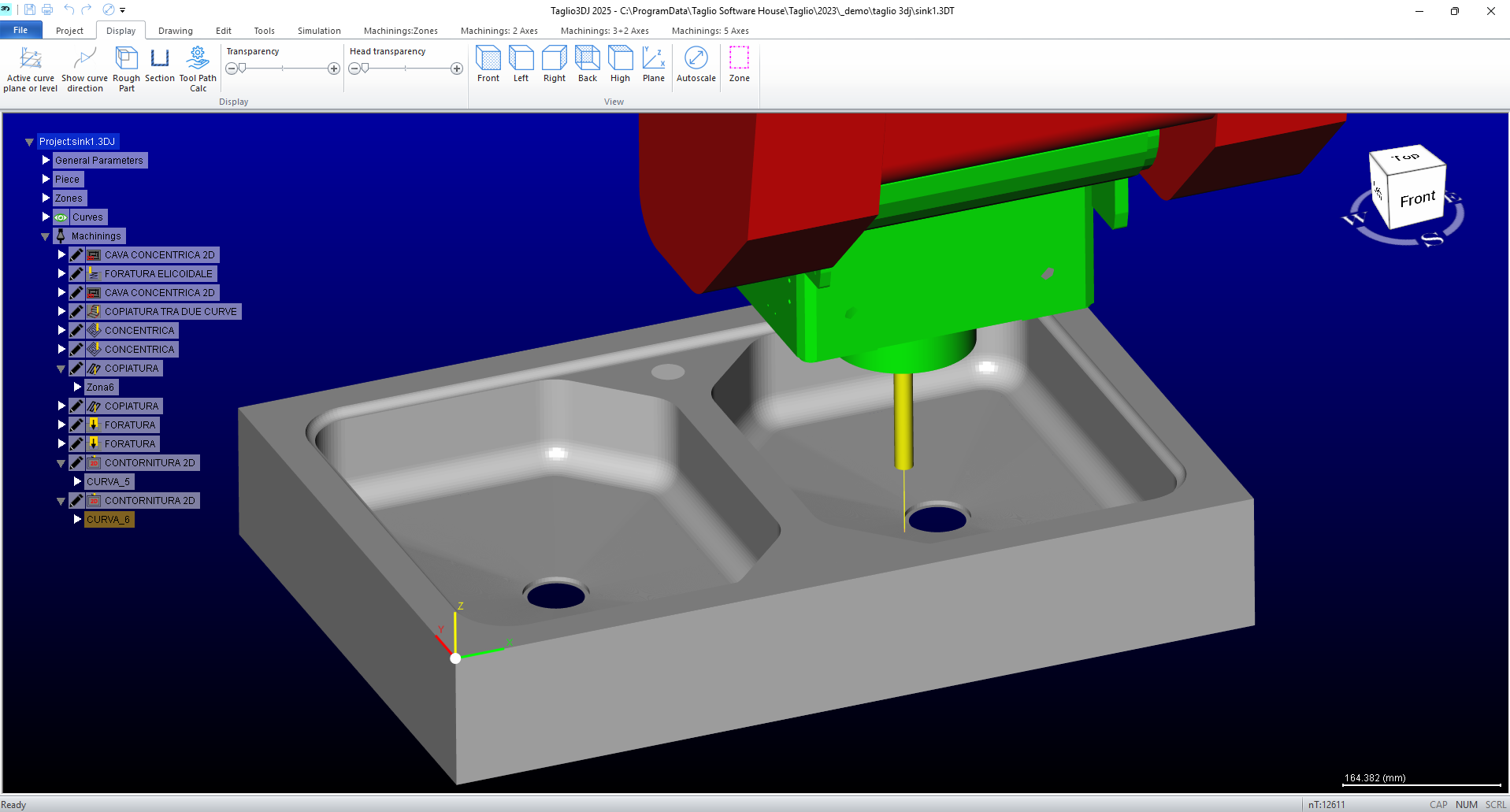The height and width of the screenshot is (812, 1510).
Task: Open the File menu button
Action: click(x=20, y=30)
